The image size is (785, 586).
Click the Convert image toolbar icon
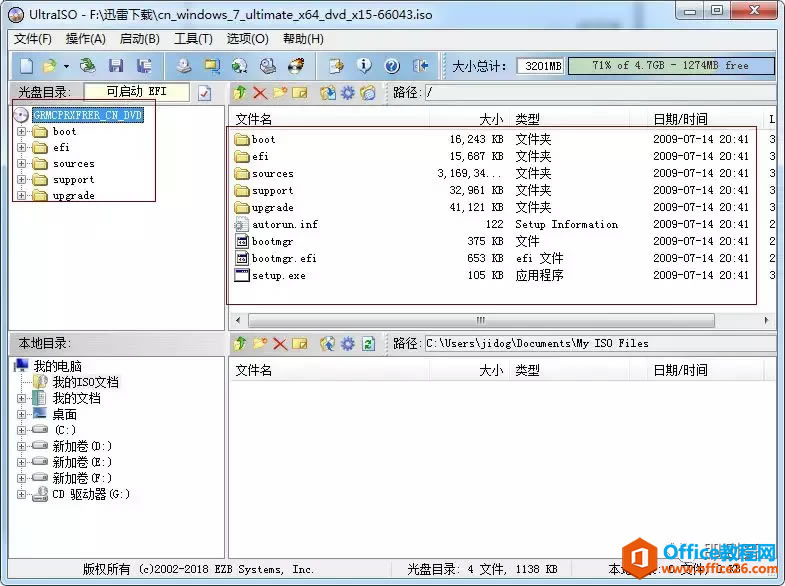(240, 66)
